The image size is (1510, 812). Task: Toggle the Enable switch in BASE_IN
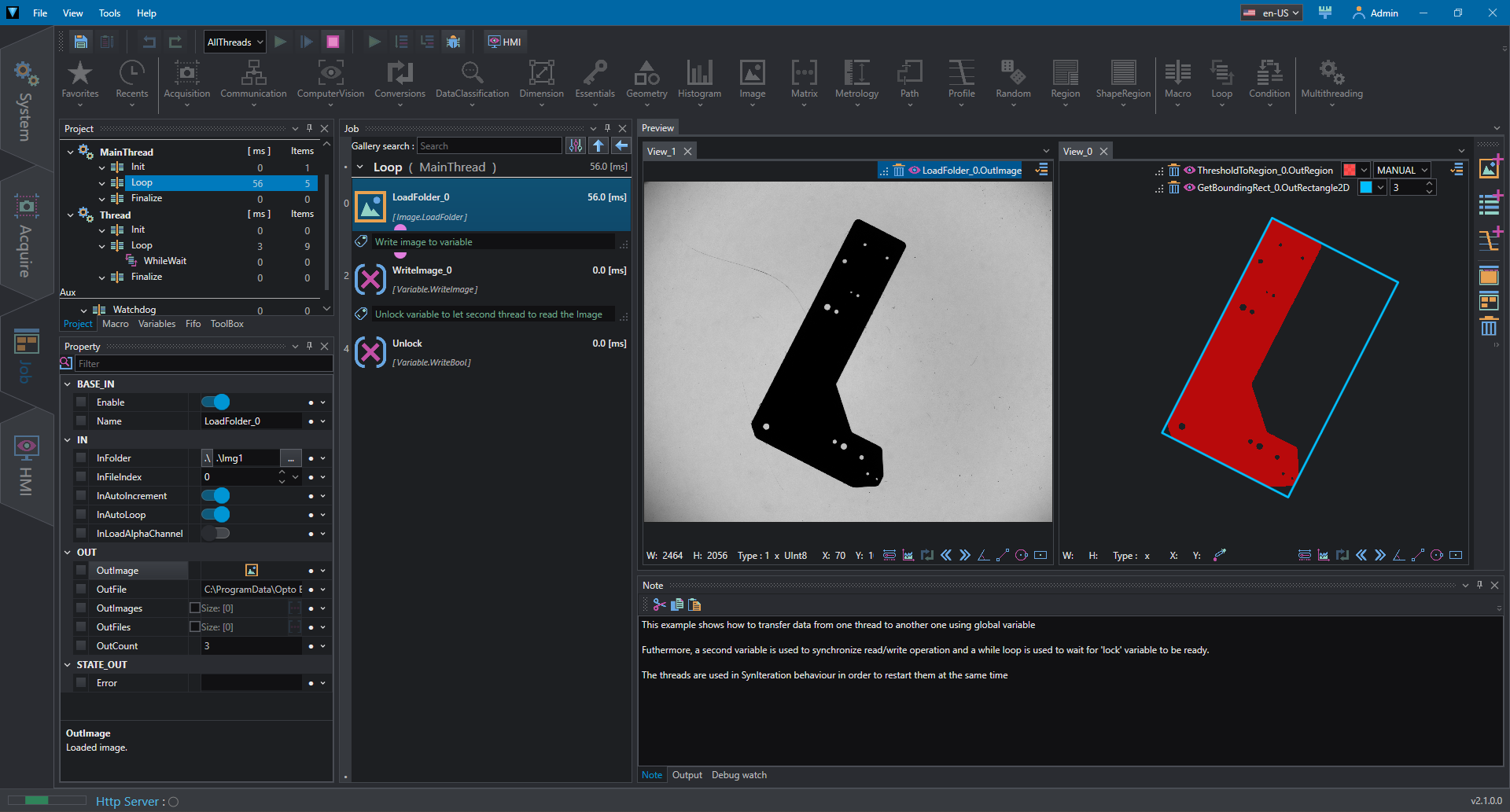point(215,402)
